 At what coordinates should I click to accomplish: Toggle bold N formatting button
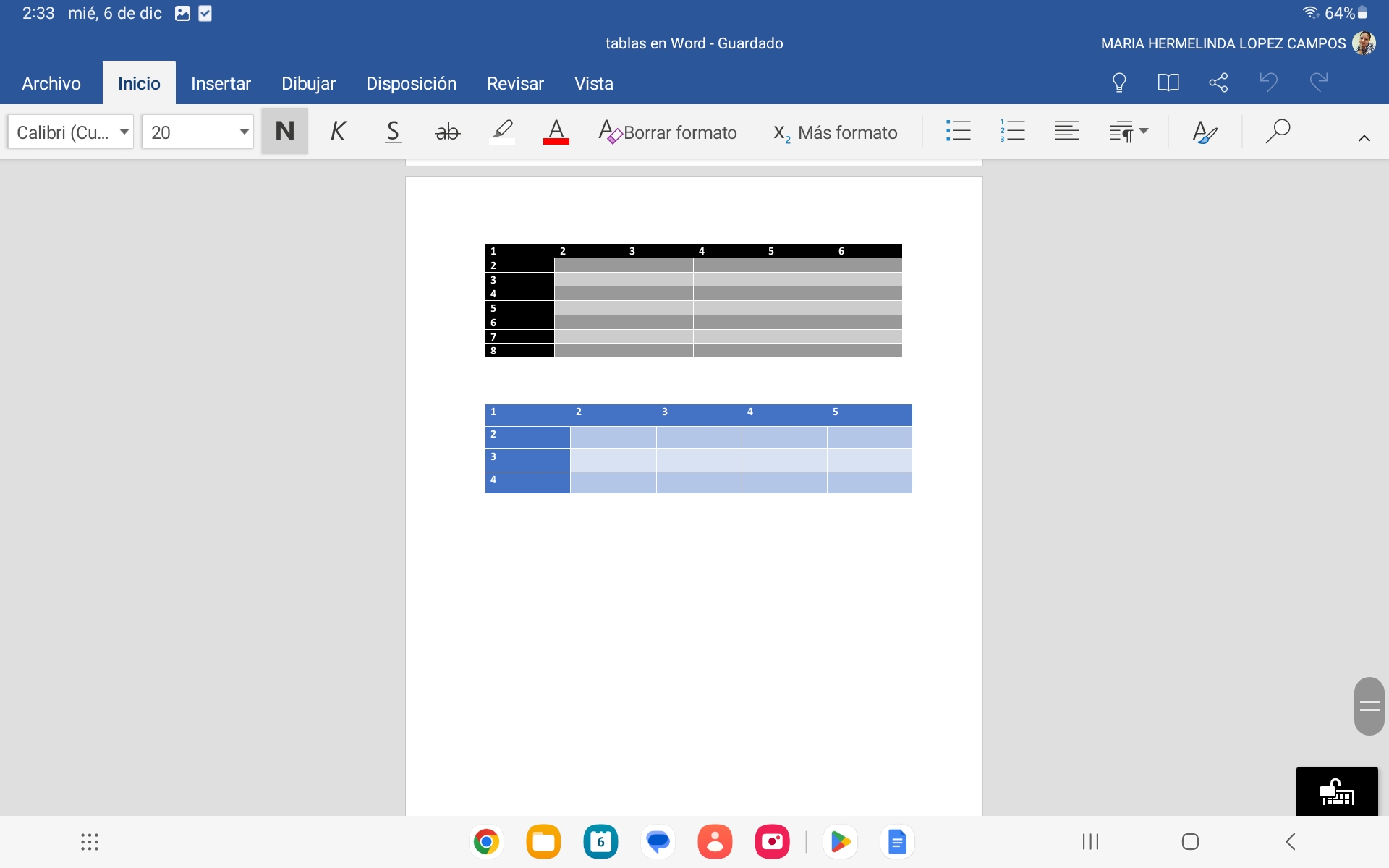(x=284, y=132)
